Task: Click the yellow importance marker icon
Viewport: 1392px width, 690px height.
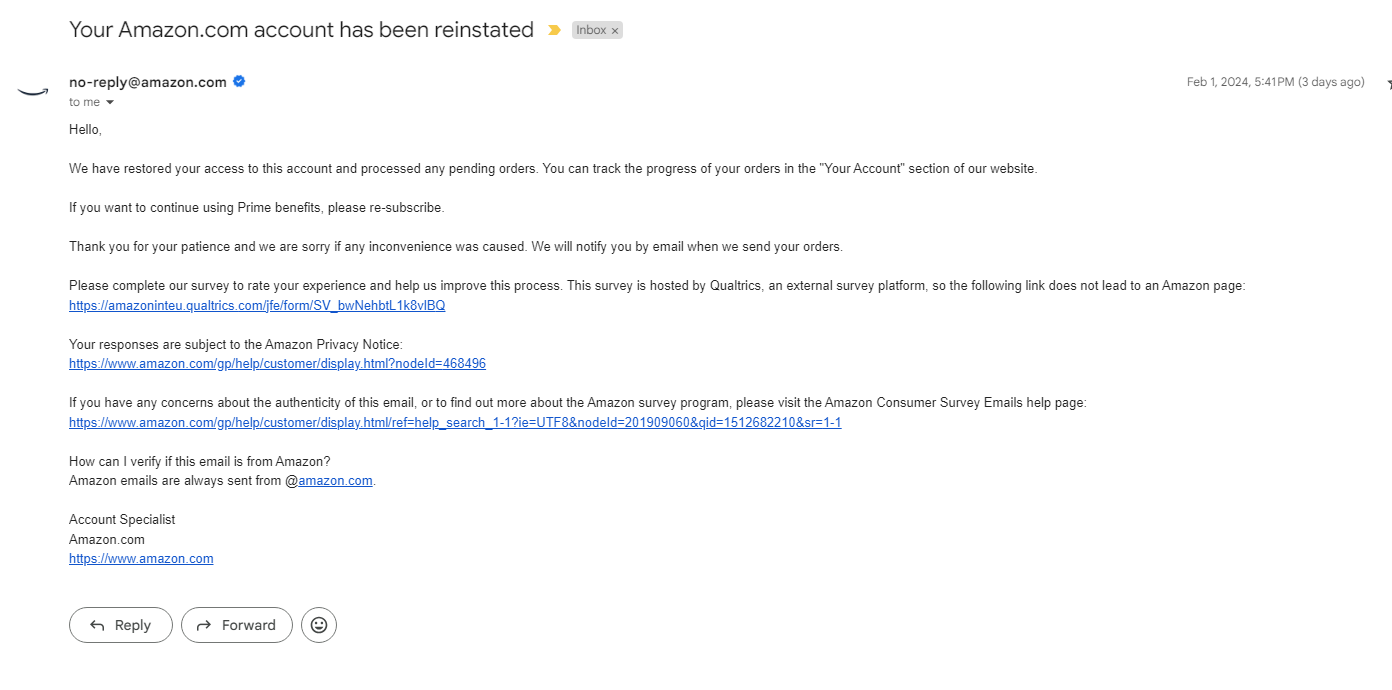Action: coord(554,30)
